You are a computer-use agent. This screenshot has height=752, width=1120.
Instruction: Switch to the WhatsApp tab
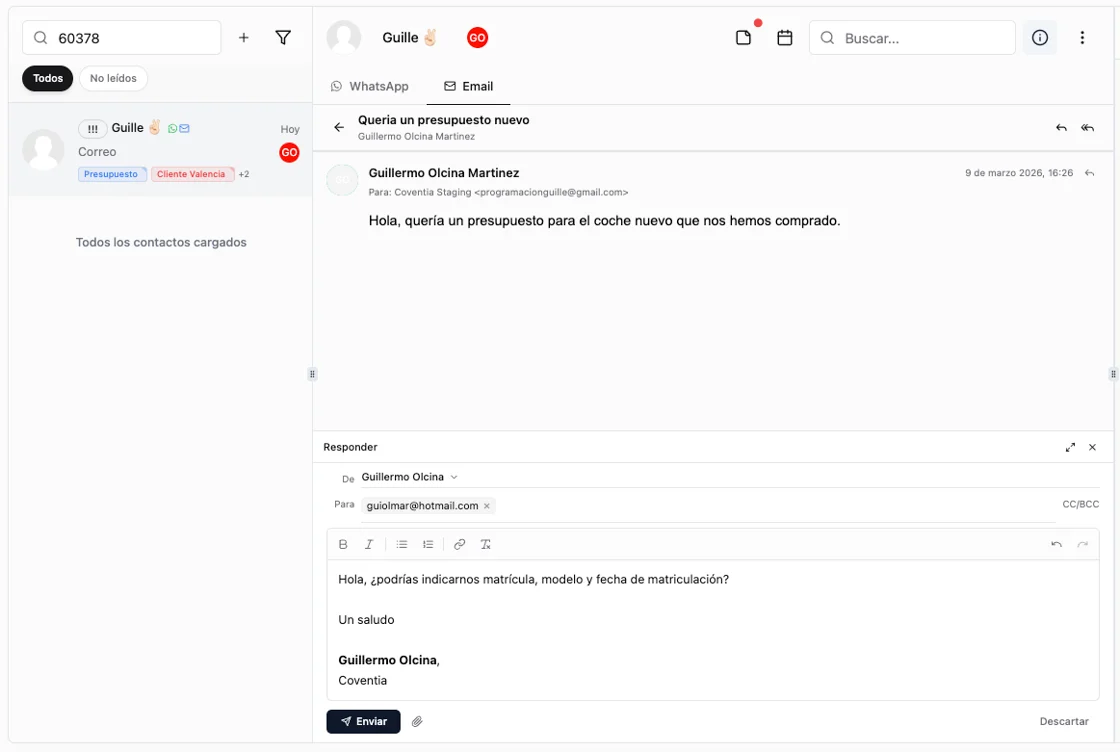point(369,86)
